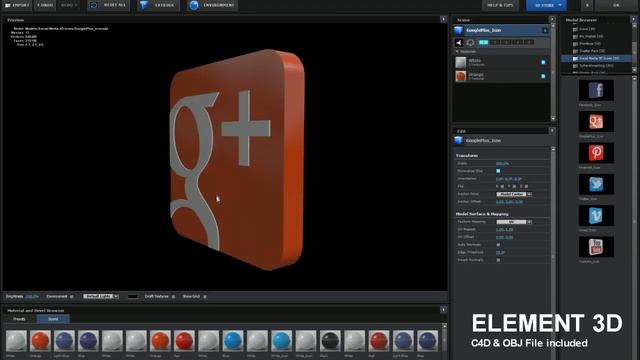This screenshot has height=360, width=640.
Task: Click the refresh icon beside Reset All
Action: [93, 5]
